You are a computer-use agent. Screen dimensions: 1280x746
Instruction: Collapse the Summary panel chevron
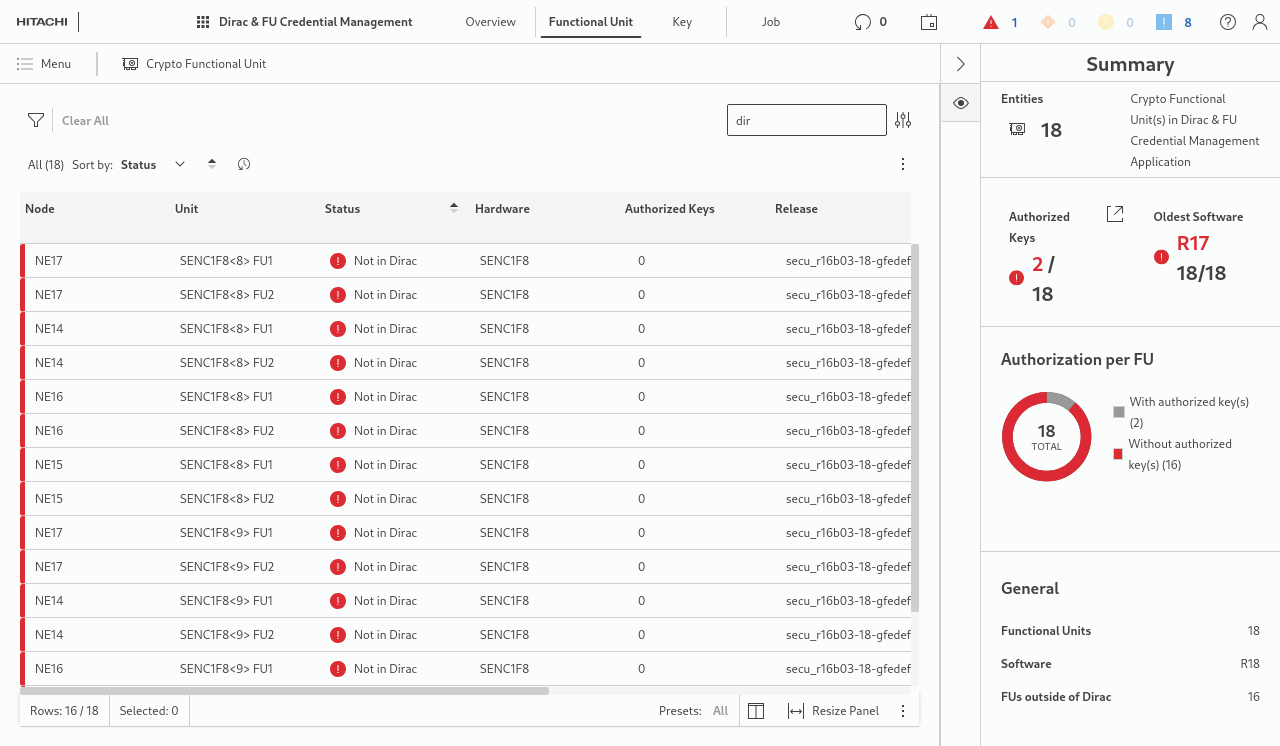click(x=960, y=64)
